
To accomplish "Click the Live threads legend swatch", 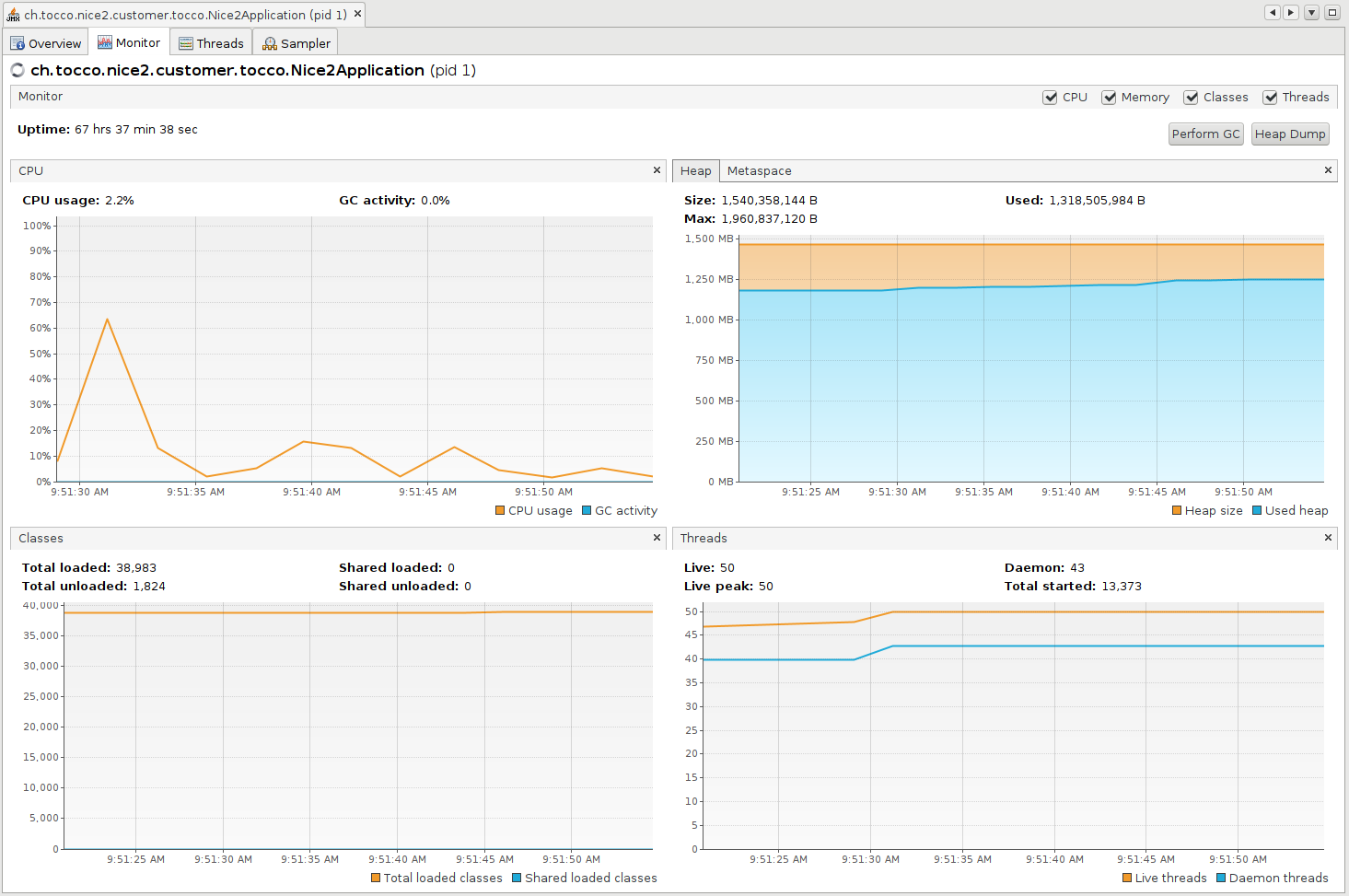I will 1127,878.
